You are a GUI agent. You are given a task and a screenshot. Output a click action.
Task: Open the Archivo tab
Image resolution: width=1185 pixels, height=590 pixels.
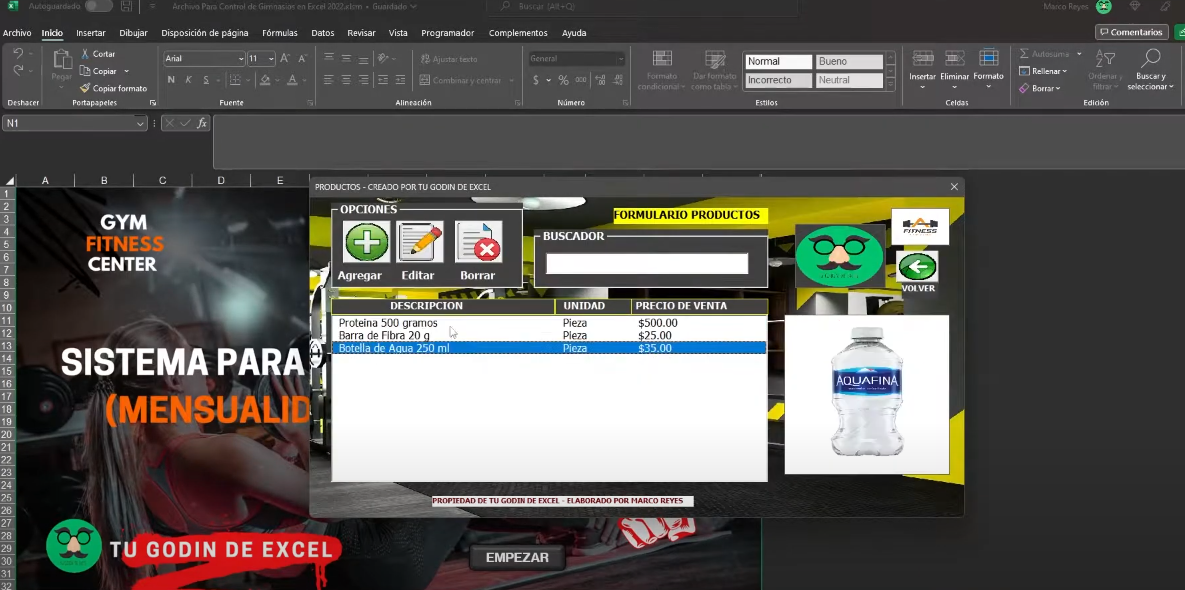point(17,33)
